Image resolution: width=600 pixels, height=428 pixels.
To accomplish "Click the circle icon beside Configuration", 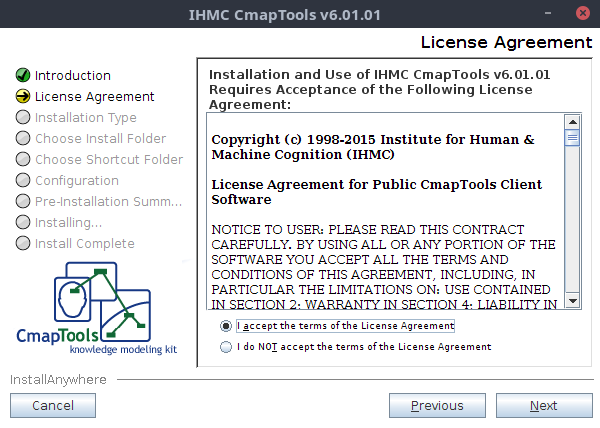I will (x=23, y=181).
